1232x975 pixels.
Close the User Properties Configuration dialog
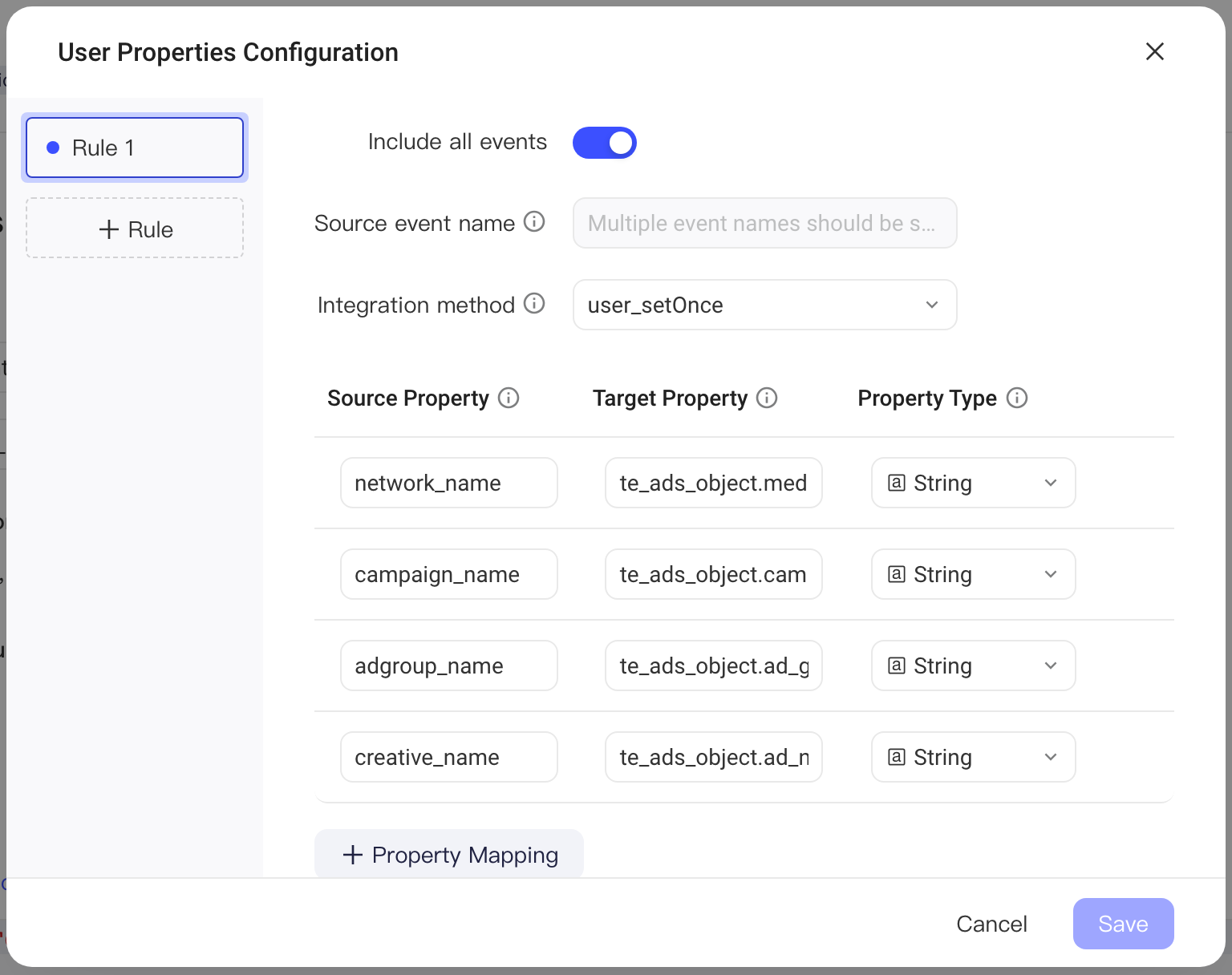[1155, 51]
